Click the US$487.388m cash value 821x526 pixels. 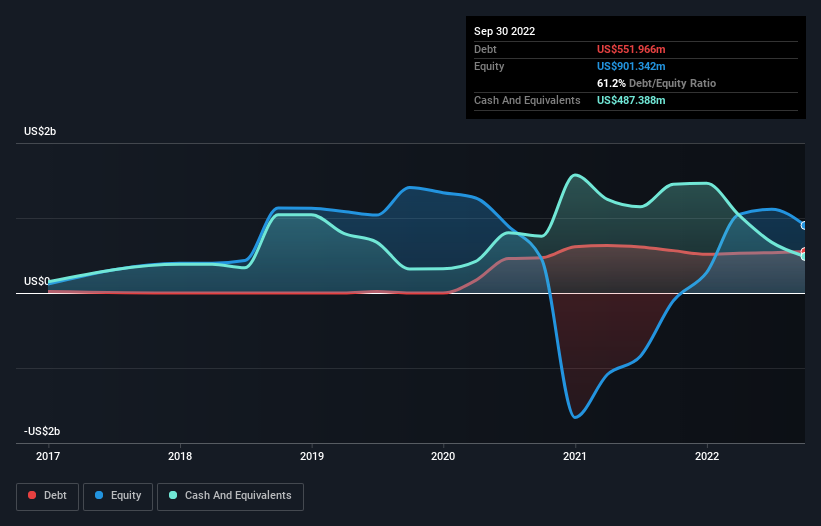click(631, 100)
